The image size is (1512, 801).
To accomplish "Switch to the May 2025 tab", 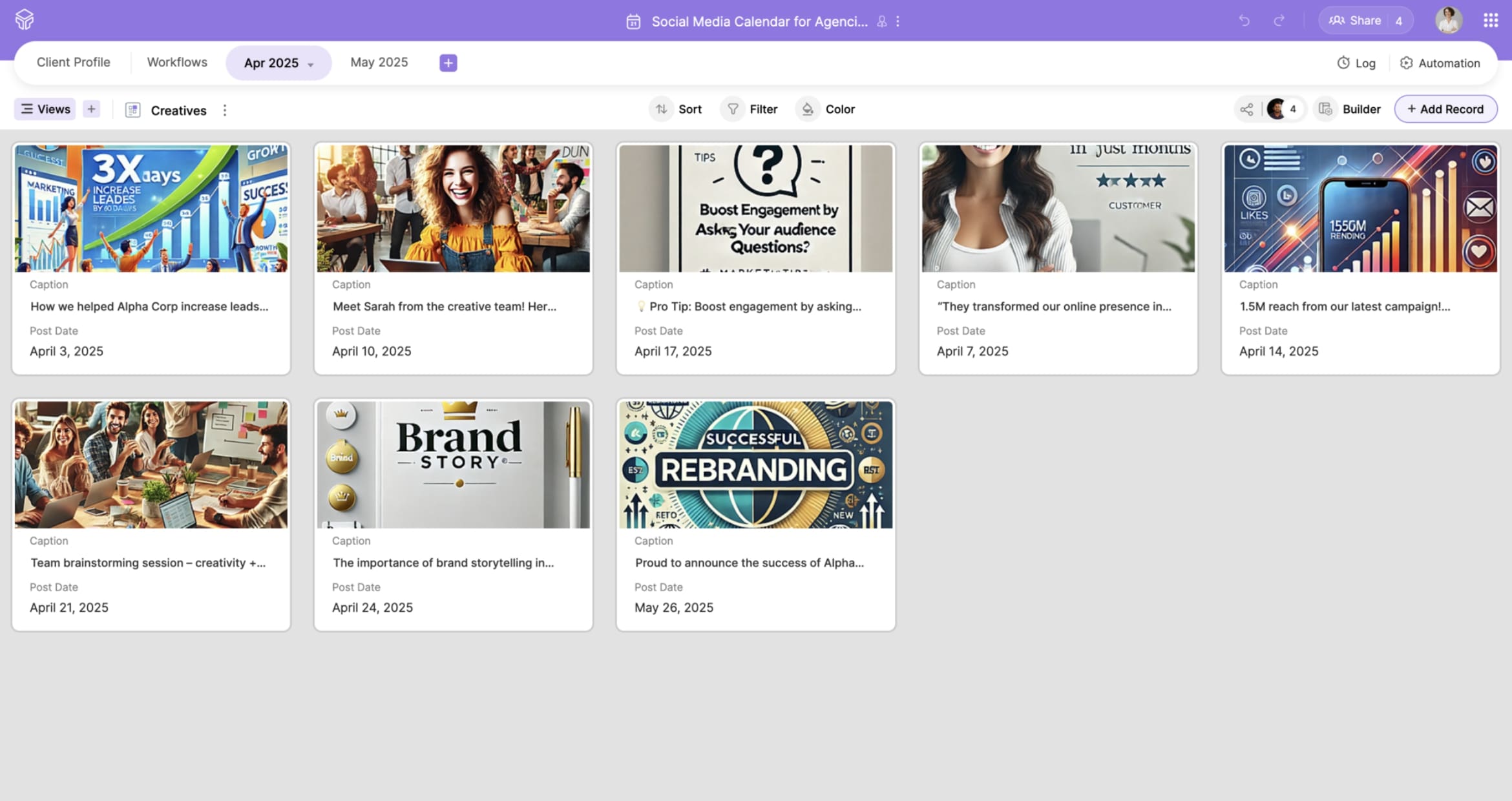I will pyautogui.click(x=379, y=62).
